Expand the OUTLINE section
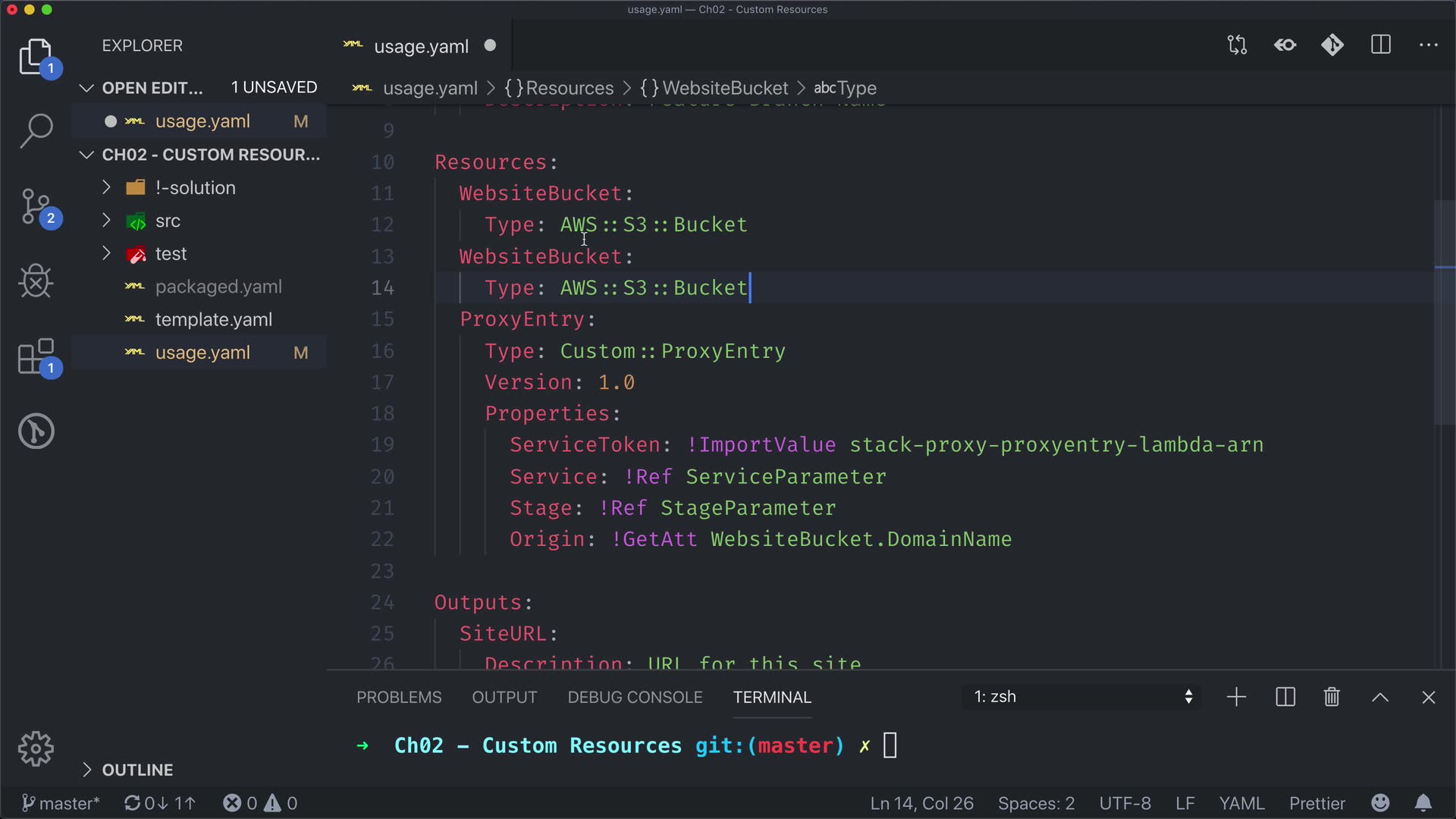The width and height of the screenshot is (1456, 819). [x=137, y=770]
